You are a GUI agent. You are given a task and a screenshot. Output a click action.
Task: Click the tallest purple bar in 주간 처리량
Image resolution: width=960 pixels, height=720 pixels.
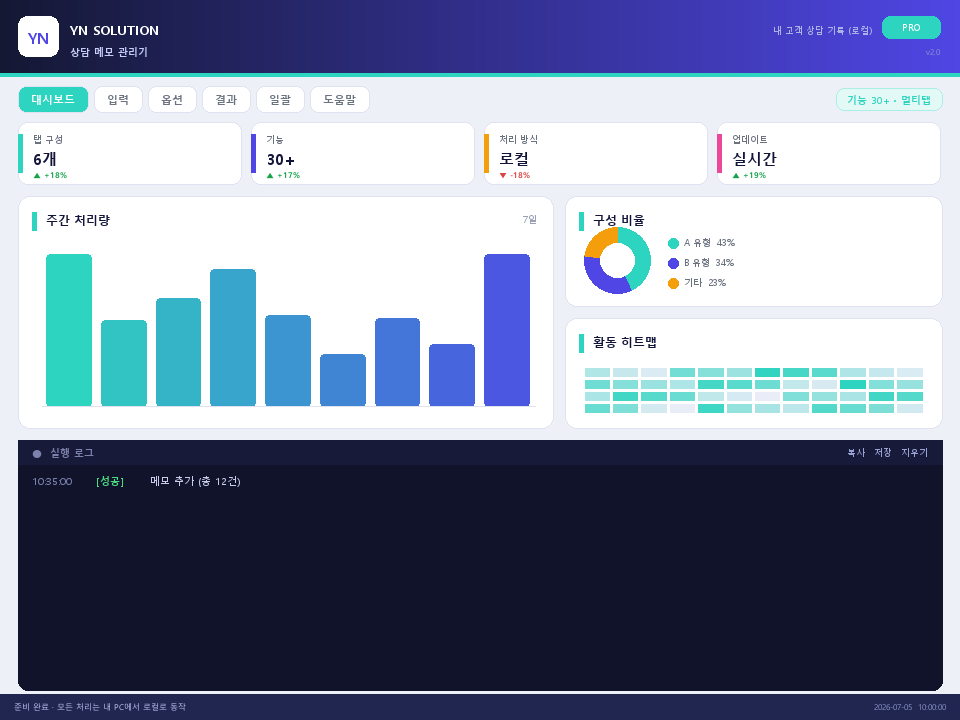(x=507, y=329)
